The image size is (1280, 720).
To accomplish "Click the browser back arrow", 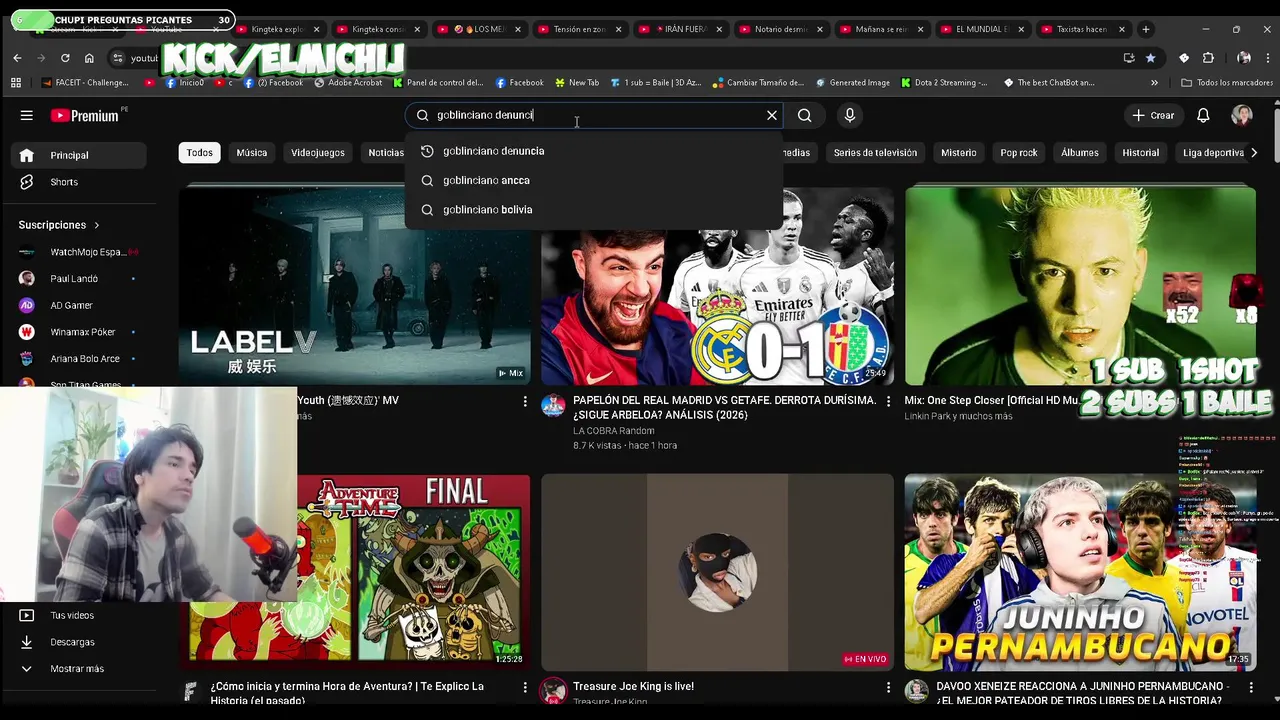I will pyautogui.click(x=17, y=58).
